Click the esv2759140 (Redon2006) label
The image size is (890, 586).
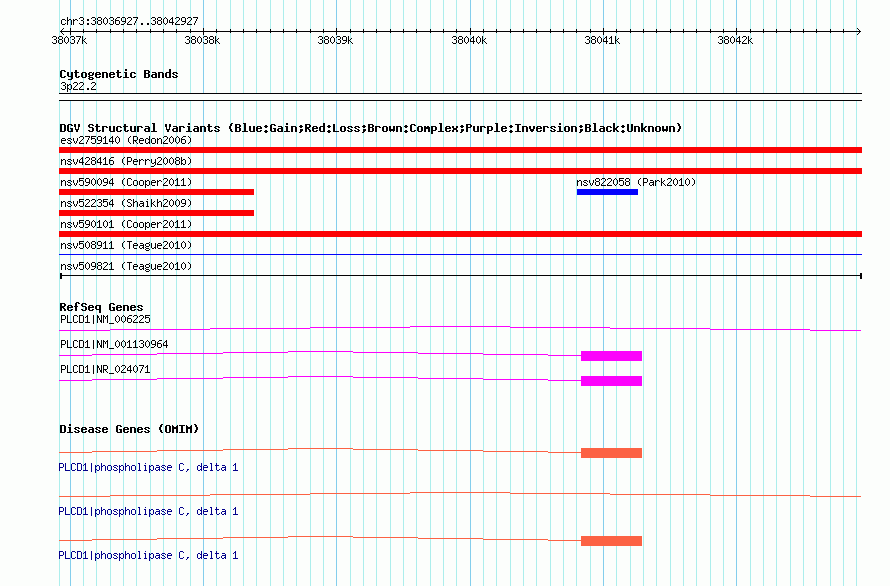coord(126,140)
